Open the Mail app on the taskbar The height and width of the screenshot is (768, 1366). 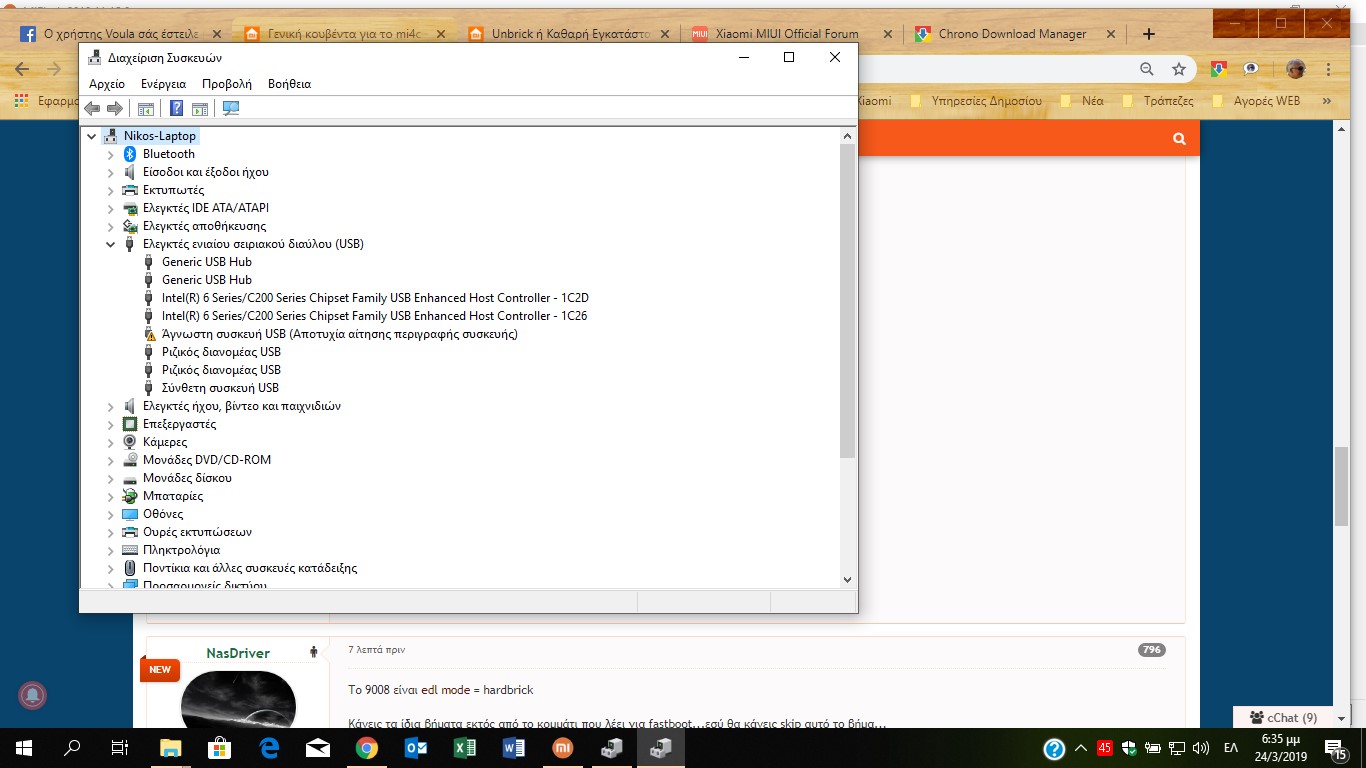pyautogui.click(x=318, y=748)
